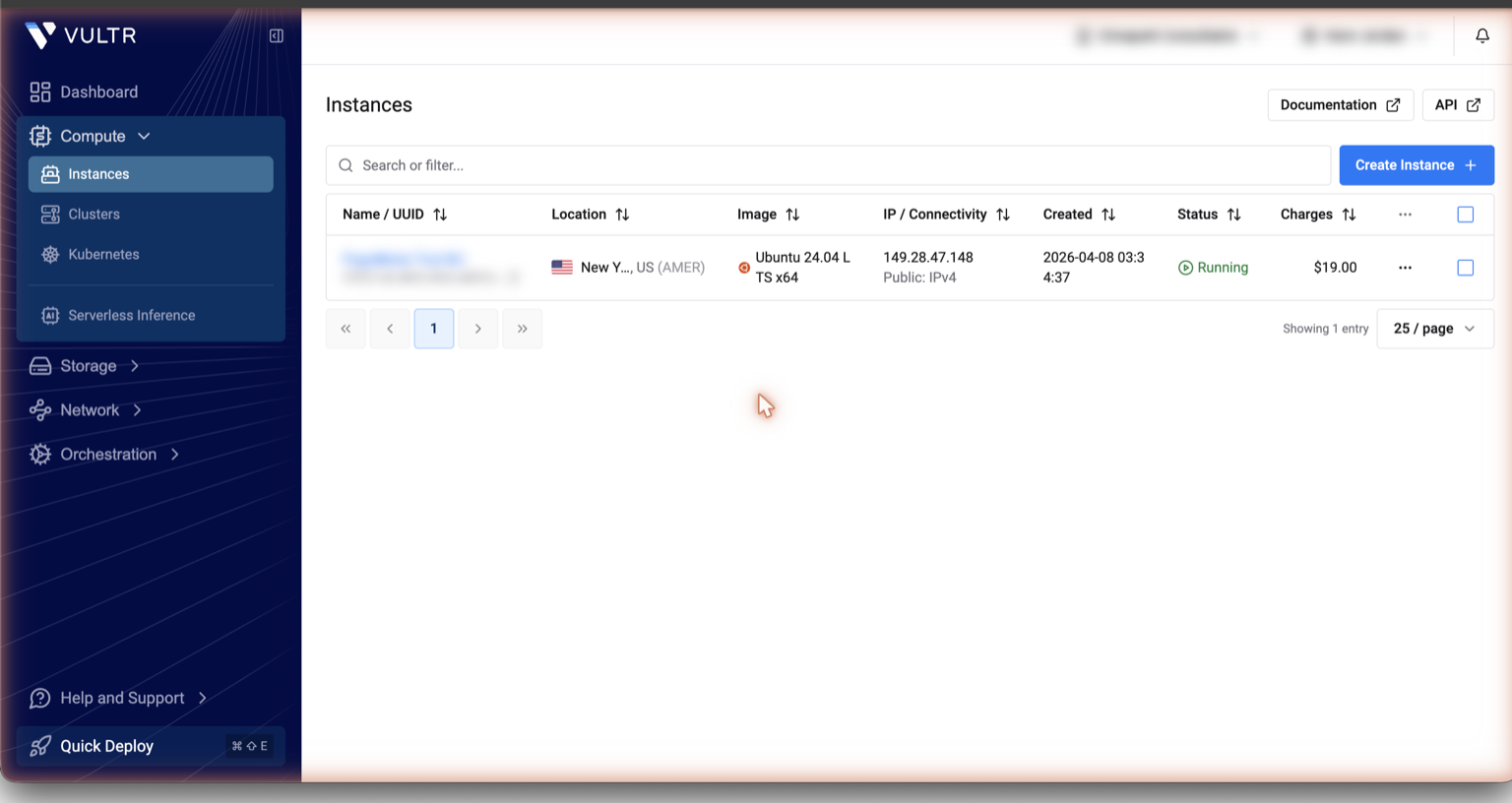Launch Quick Deploy
Screen dimensions: 1512x803
point(151,746)
